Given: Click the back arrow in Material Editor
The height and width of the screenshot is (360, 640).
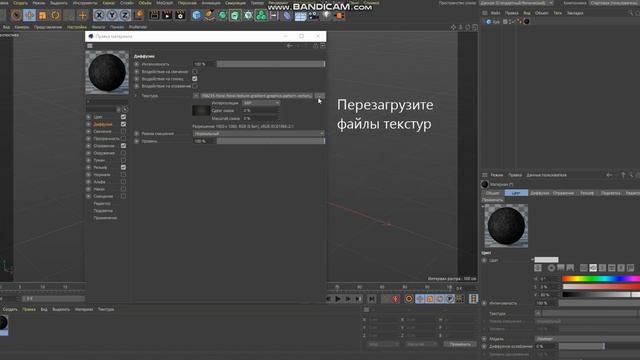Looking at the screenshot, I should 289,46.
